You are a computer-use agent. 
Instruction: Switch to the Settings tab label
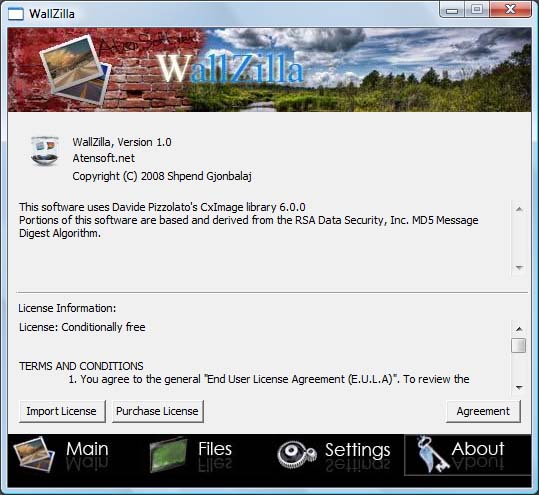coord(358,450)
